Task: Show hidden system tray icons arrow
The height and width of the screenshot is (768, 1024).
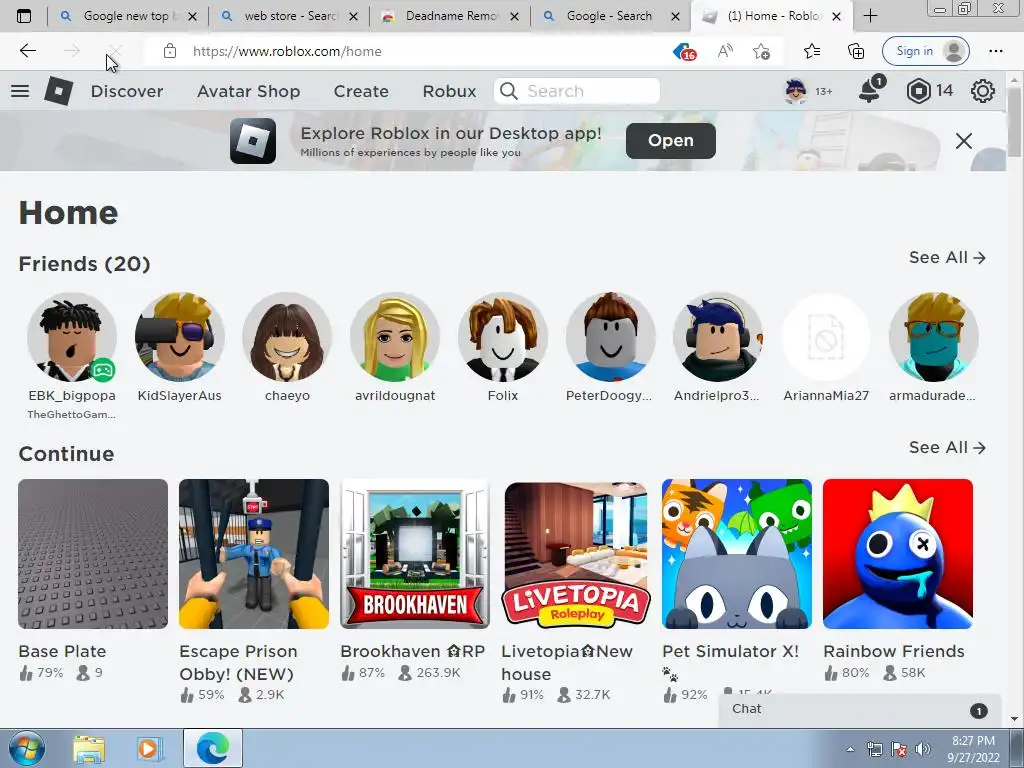Action: tap(850, 749)
